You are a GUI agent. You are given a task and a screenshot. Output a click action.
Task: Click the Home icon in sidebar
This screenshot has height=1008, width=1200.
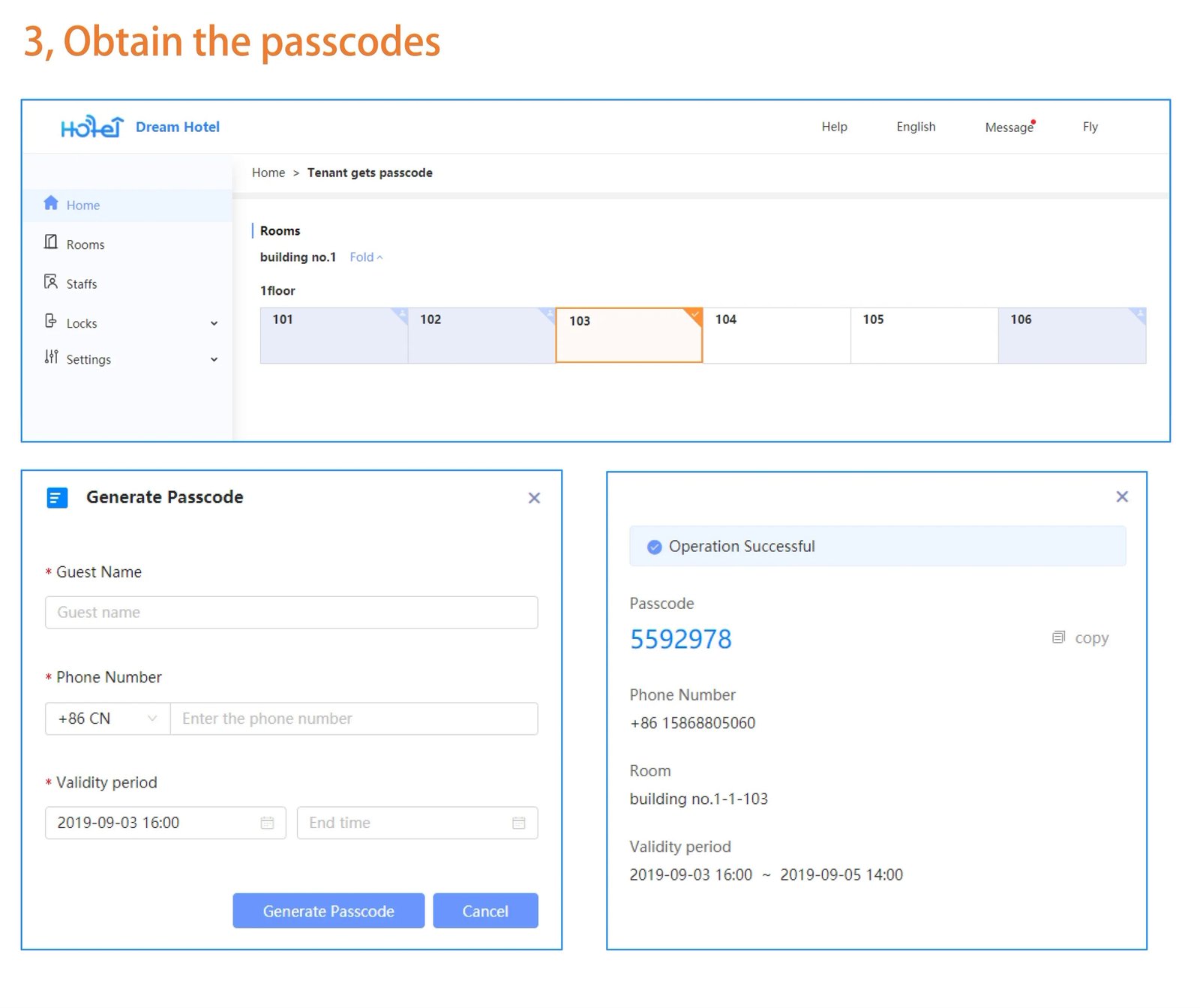[x=51, y=203]
